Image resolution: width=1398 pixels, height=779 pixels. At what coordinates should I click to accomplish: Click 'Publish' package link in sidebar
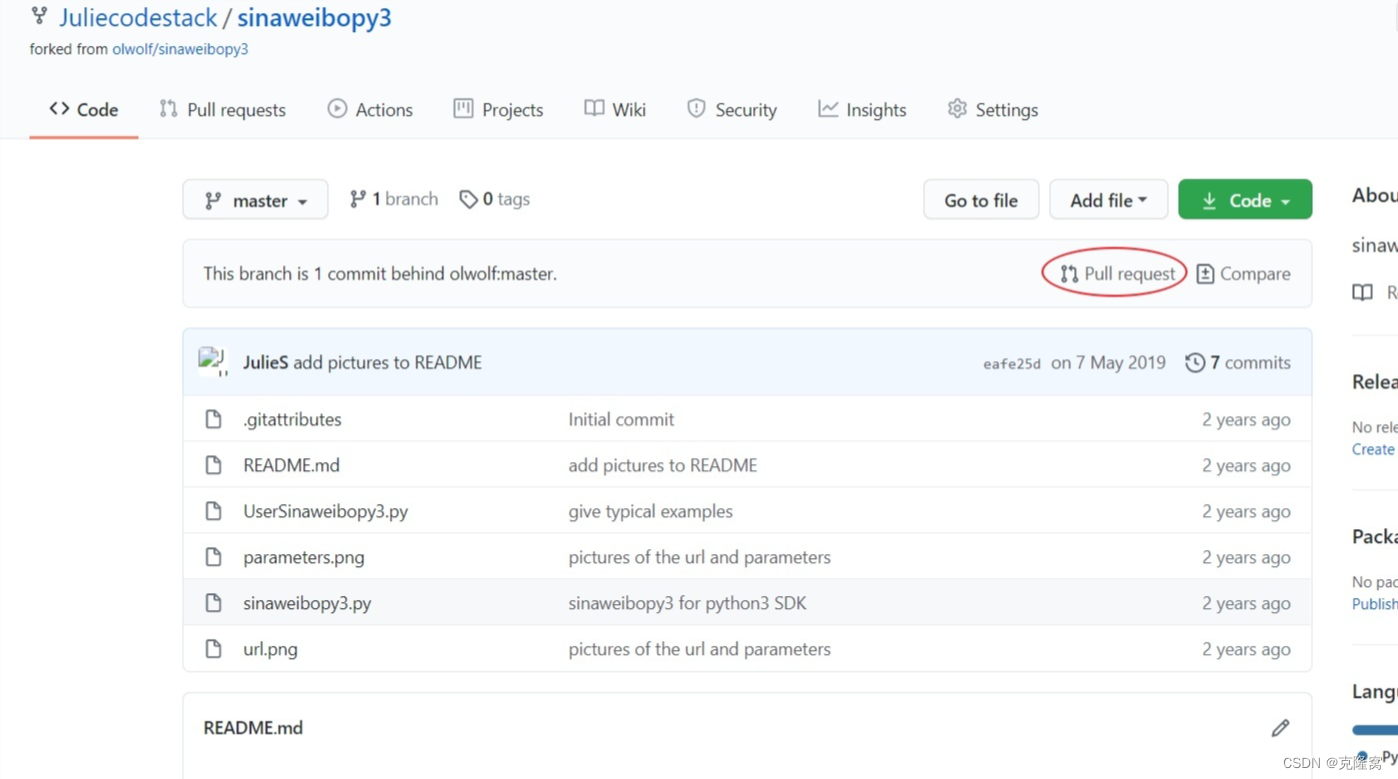1375,604
